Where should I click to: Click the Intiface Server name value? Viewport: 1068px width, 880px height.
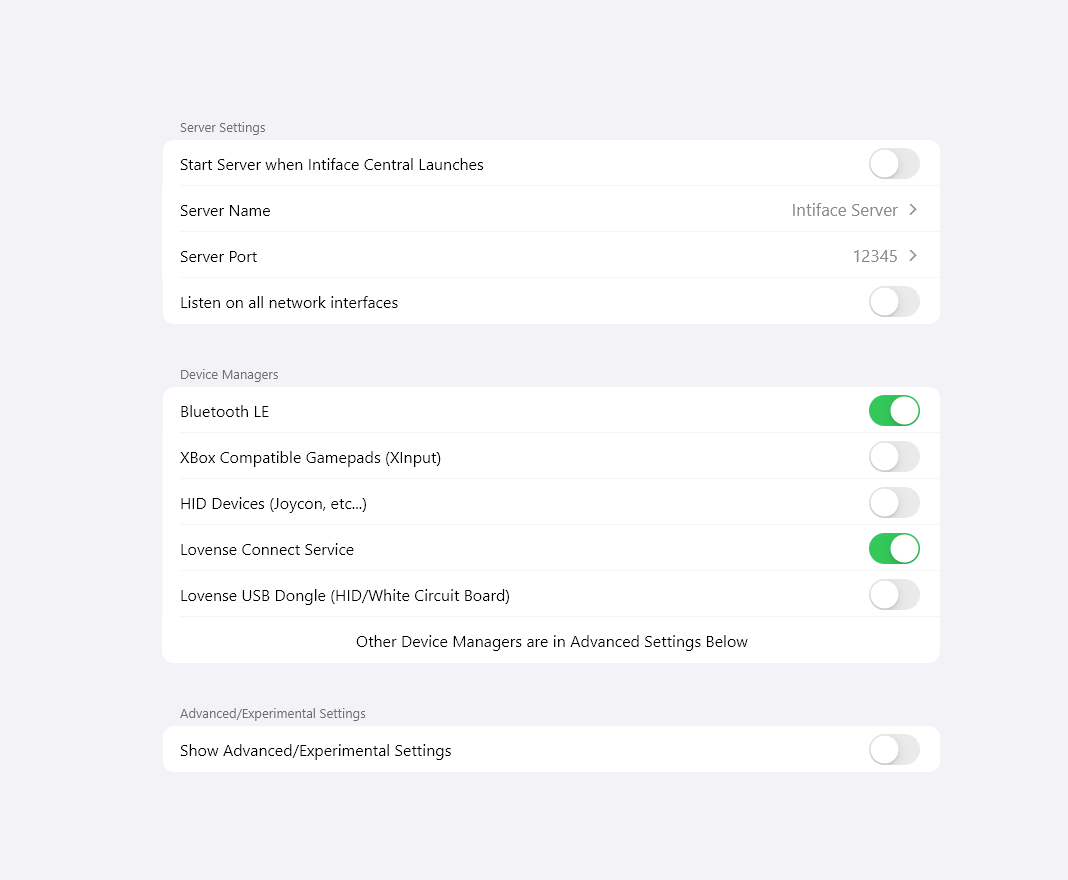coord(844,211)
